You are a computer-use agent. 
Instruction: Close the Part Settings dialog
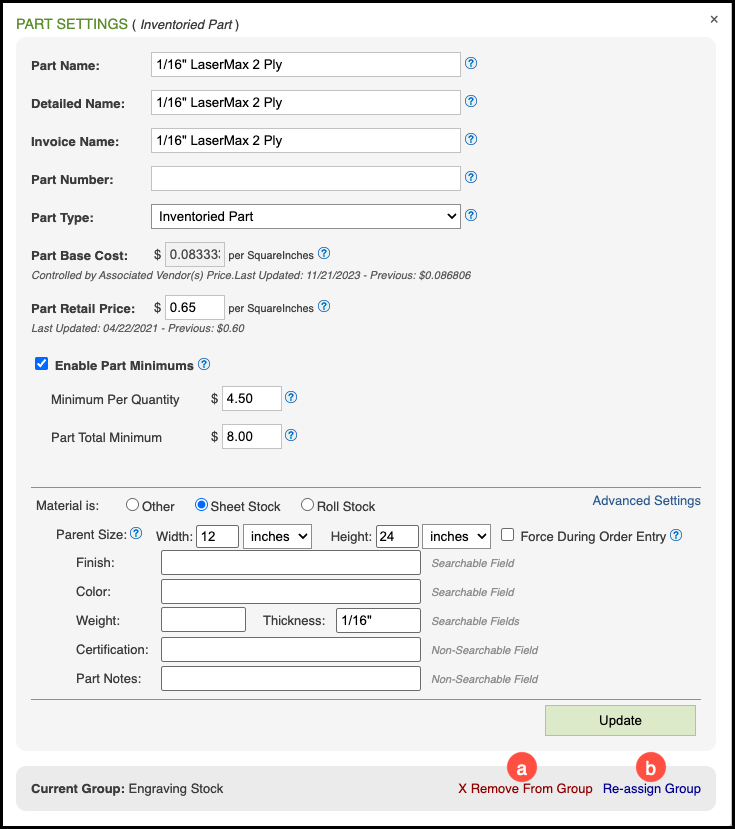coord(714,20)
